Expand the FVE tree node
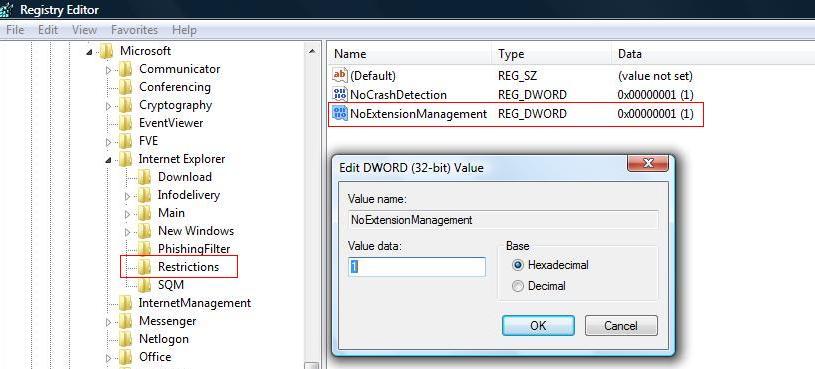Screen dimensions: 815x369 click(108, 142)
